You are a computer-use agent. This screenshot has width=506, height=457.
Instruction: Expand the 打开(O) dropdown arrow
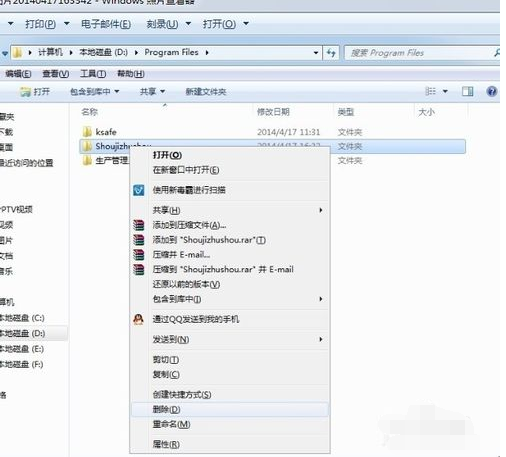[x=246, y=24]
